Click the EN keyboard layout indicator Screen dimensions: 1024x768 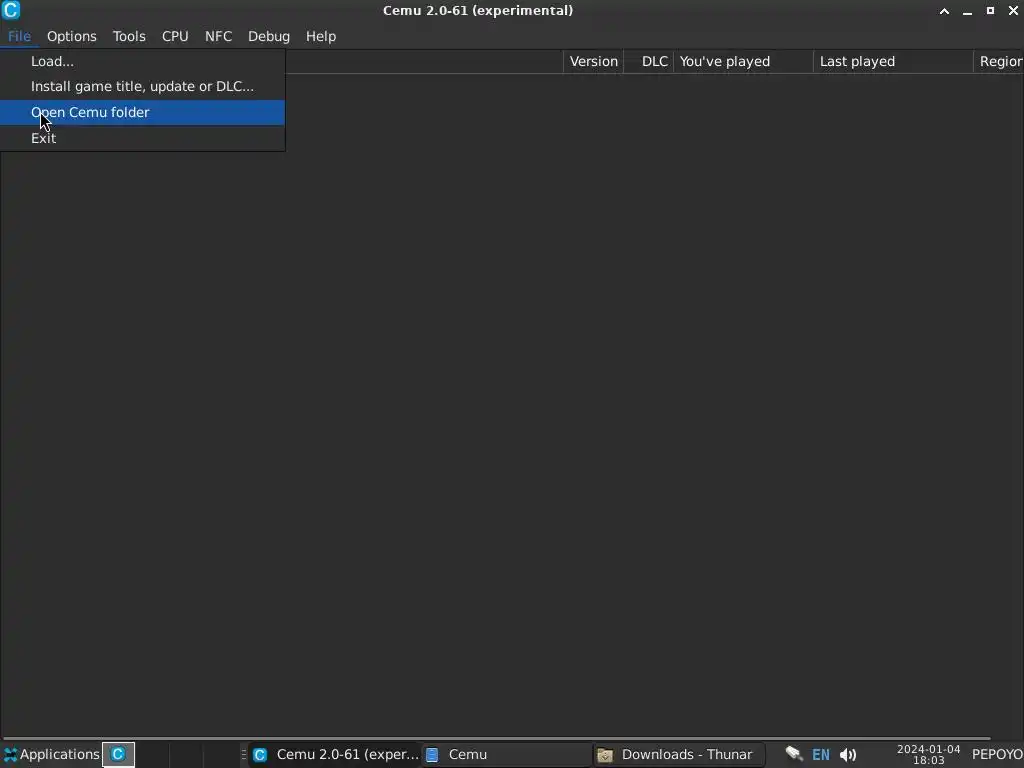click(x=820, y=755)
